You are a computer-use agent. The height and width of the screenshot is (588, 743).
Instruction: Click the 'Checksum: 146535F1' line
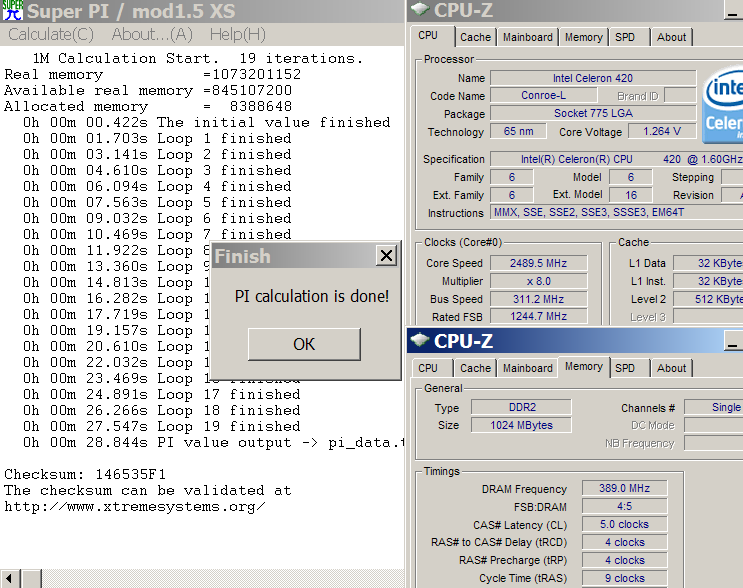pos(85,474)
